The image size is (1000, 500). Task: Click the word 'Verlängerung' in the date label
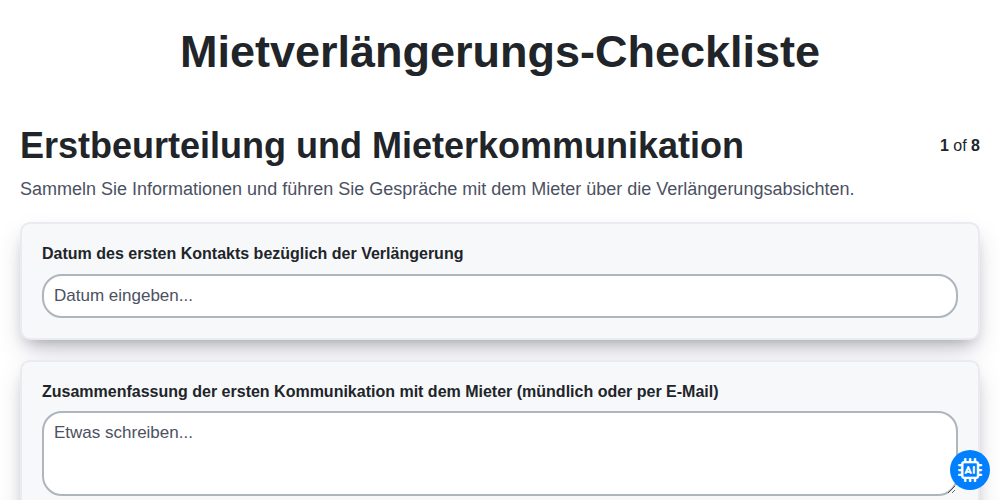[413, 254]
